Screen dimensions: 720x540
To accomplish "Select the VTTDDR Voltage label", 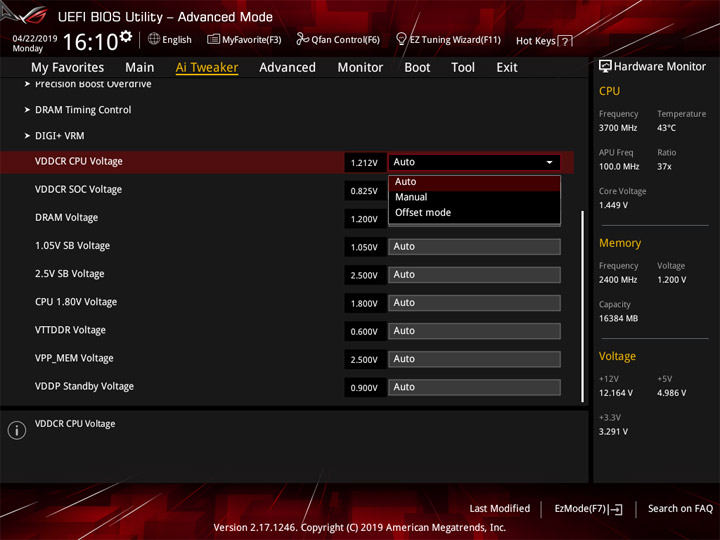I will click(x=70, y=330).
